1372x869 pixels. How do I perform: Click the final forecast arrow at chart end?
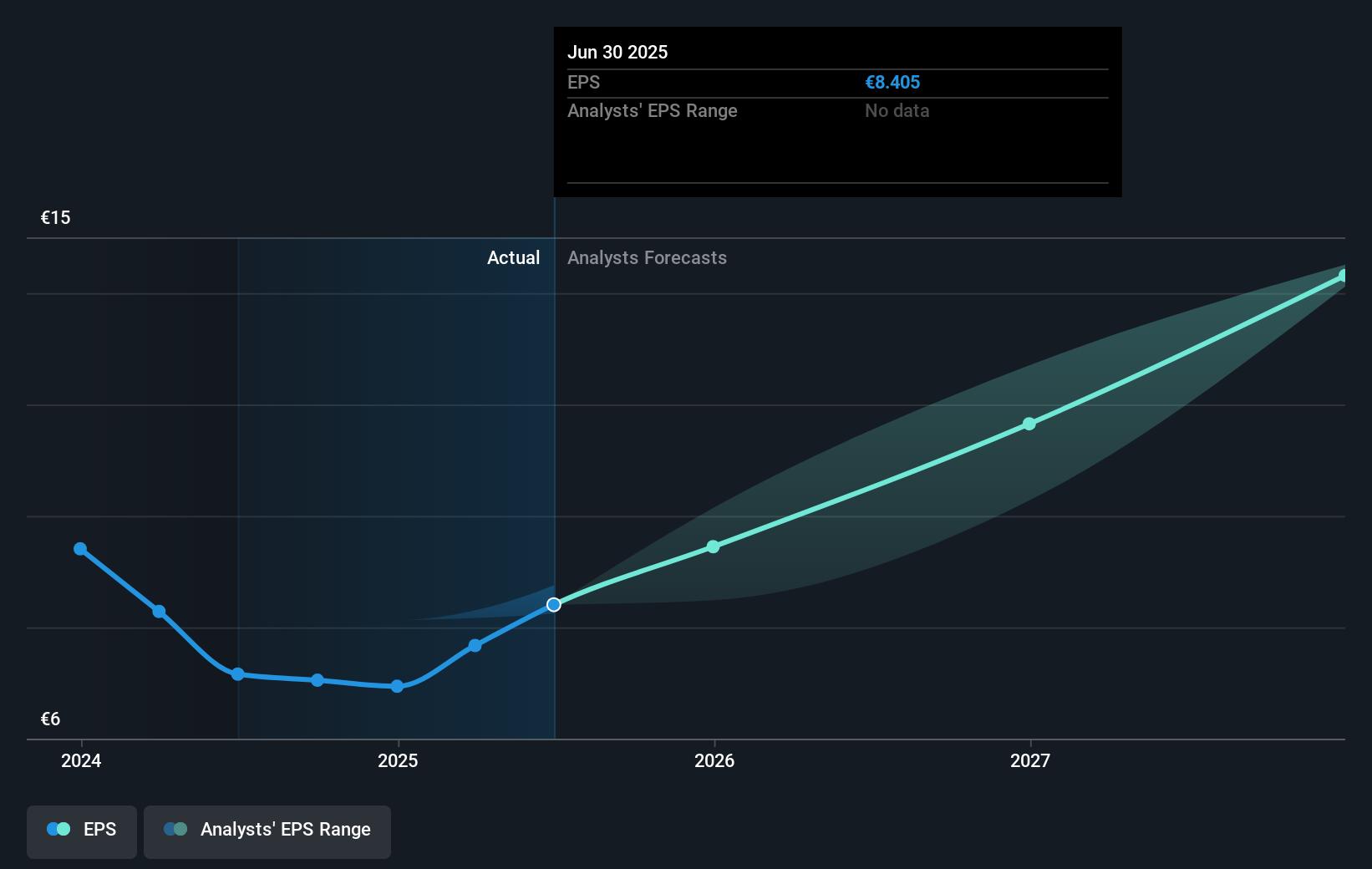click(x=1341, y=276)
